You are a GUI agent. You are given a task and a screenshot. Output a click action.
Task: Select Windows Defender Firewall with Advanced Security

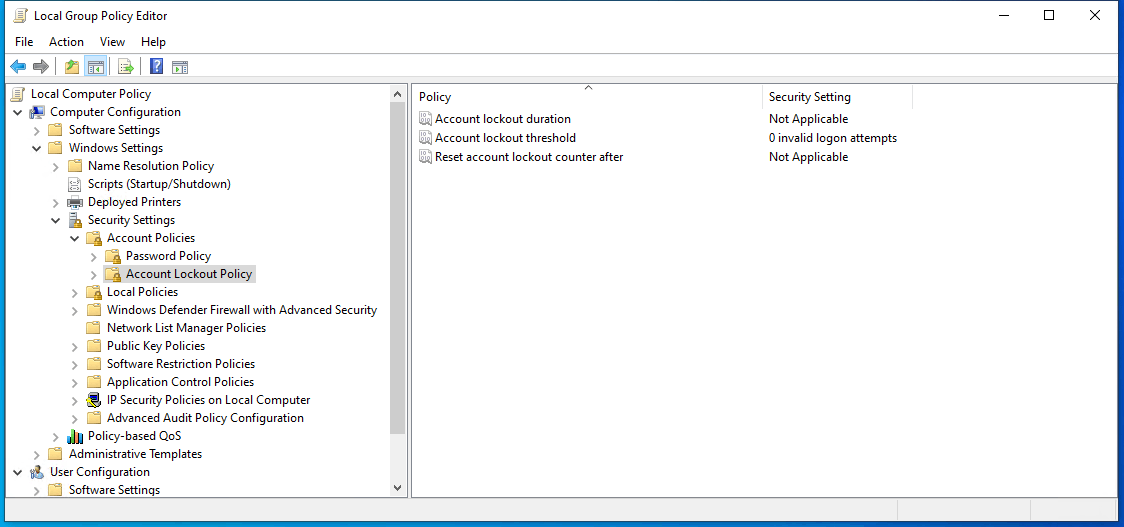(242, 310)
